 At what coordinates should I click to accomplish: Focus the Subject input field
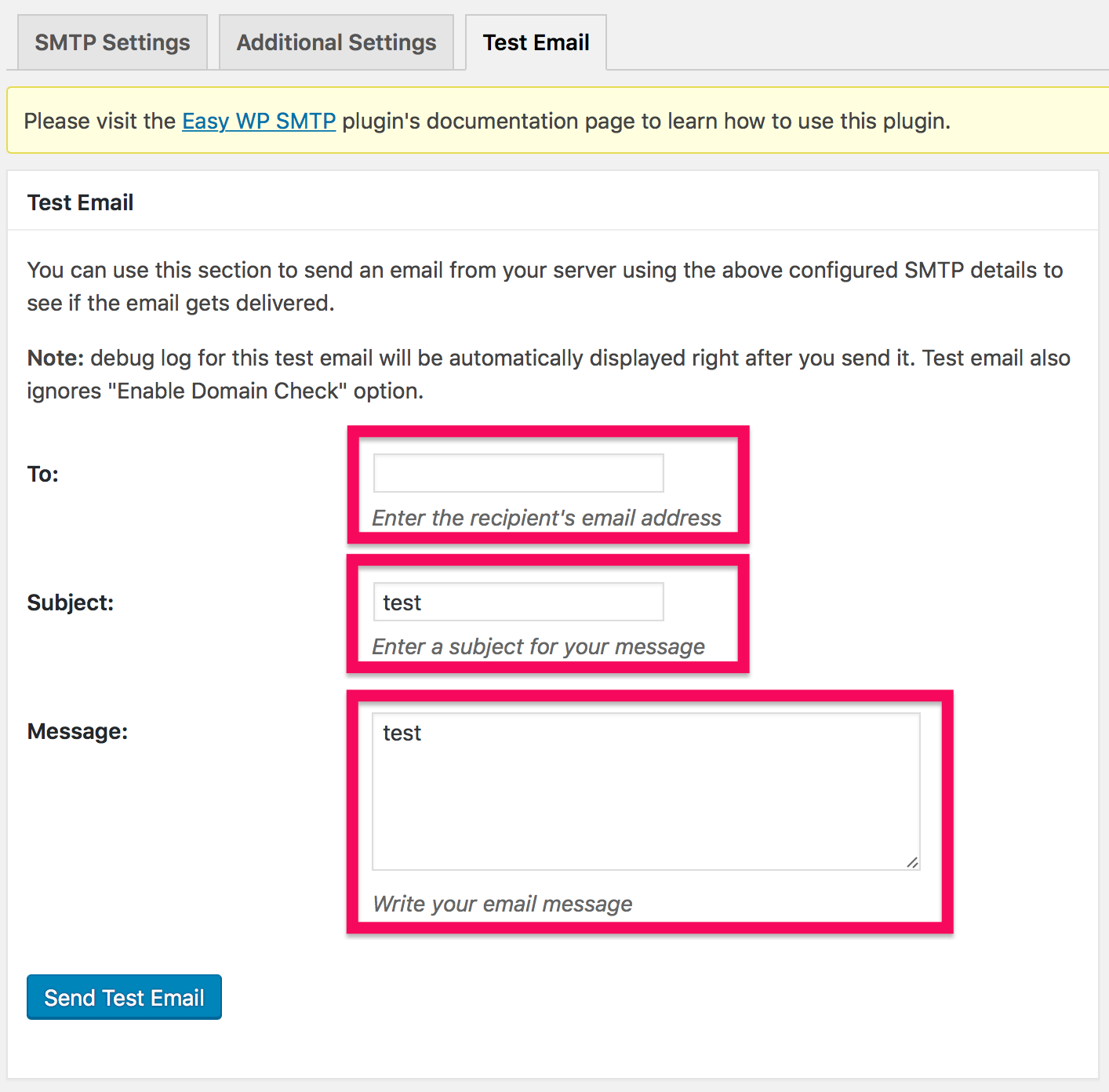click(518, 602)
